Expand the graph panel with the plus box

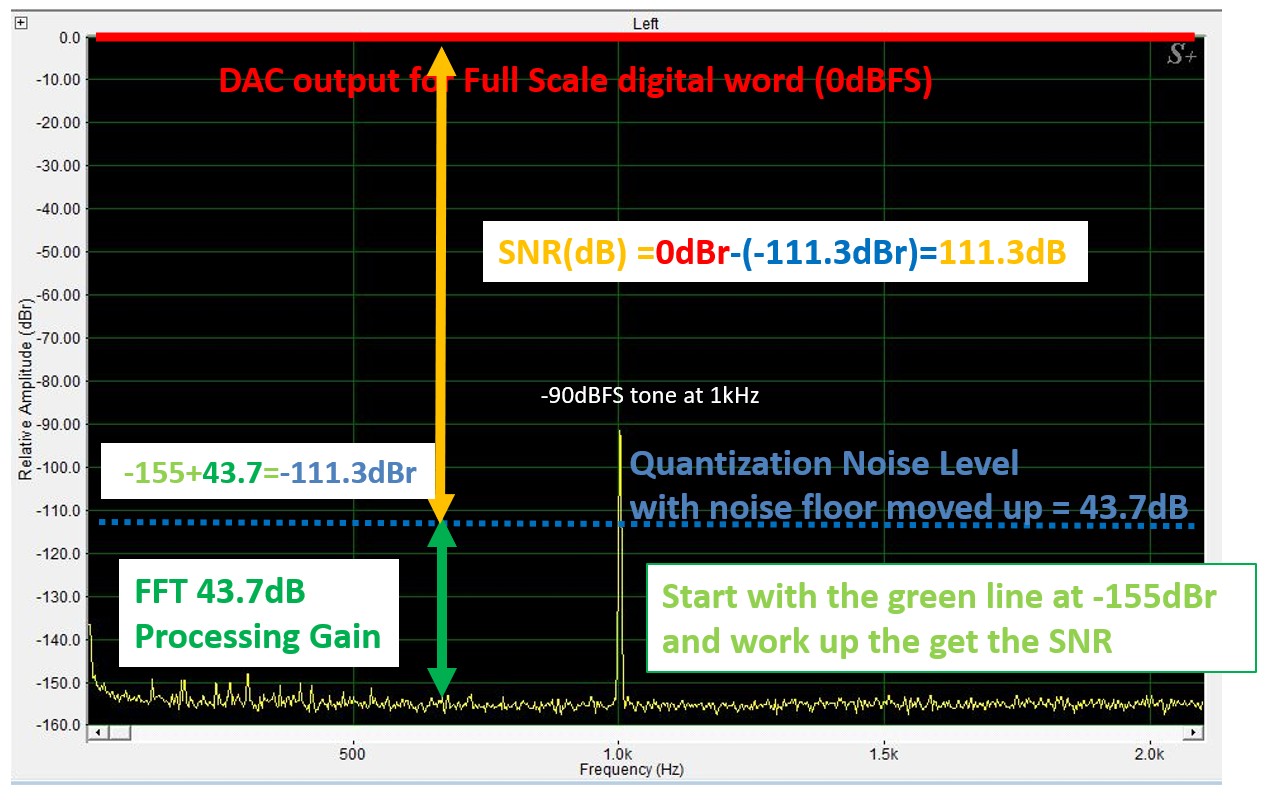21,22
